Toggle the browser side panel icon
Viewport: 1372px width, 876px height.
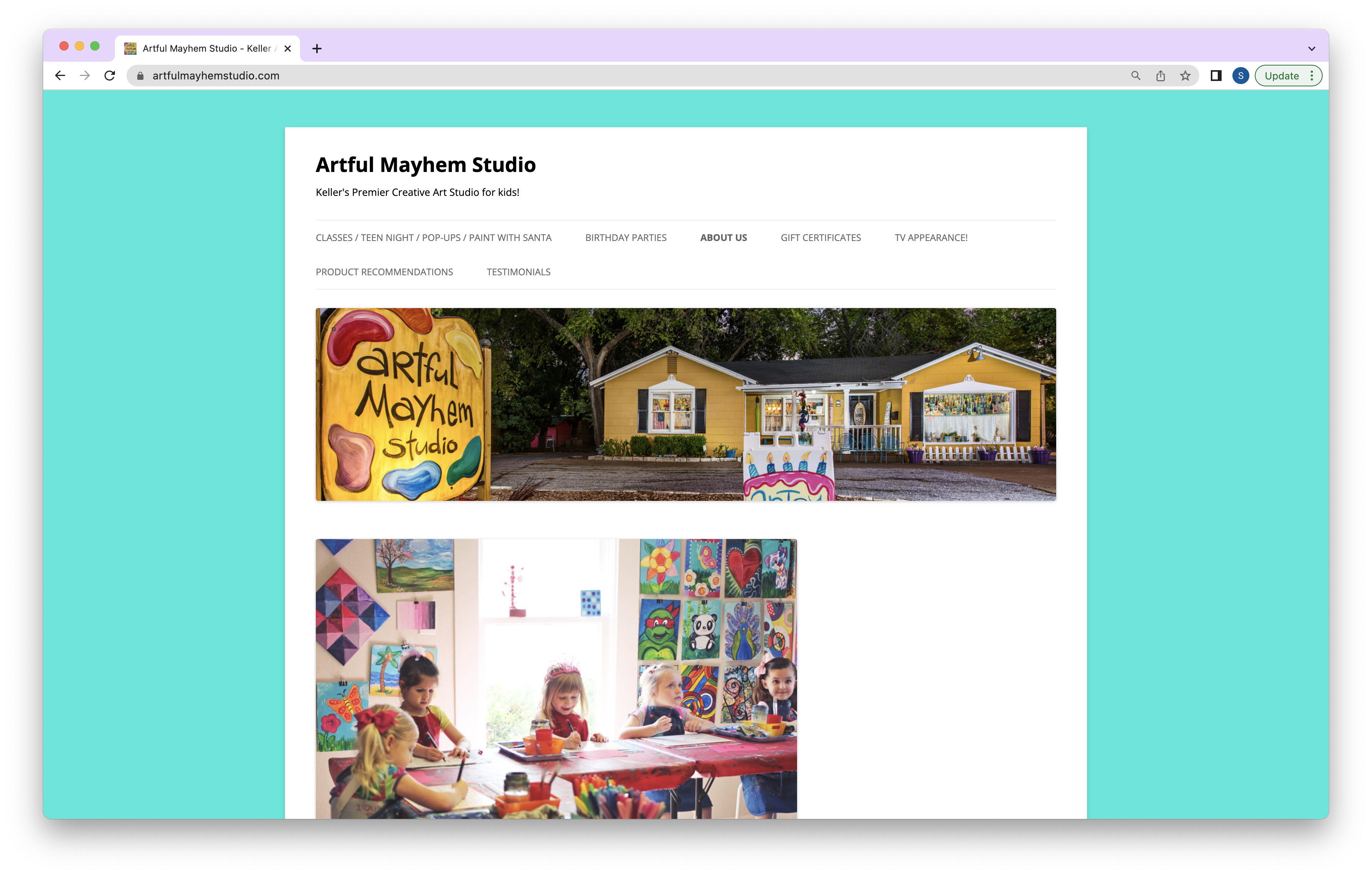1216,76
